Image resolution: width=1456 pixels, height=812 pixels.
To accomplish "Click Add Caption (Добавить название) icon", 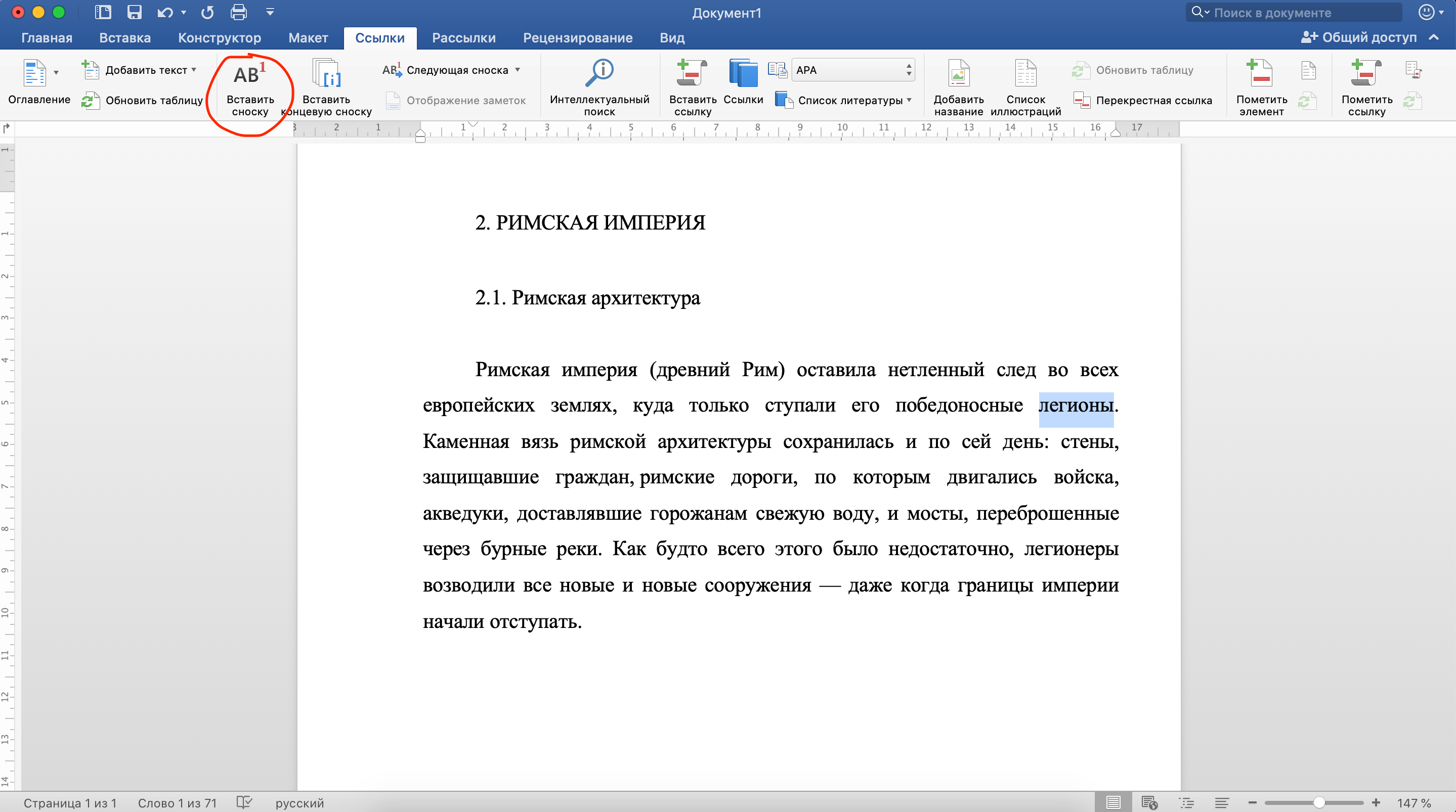I will point(958,73).
